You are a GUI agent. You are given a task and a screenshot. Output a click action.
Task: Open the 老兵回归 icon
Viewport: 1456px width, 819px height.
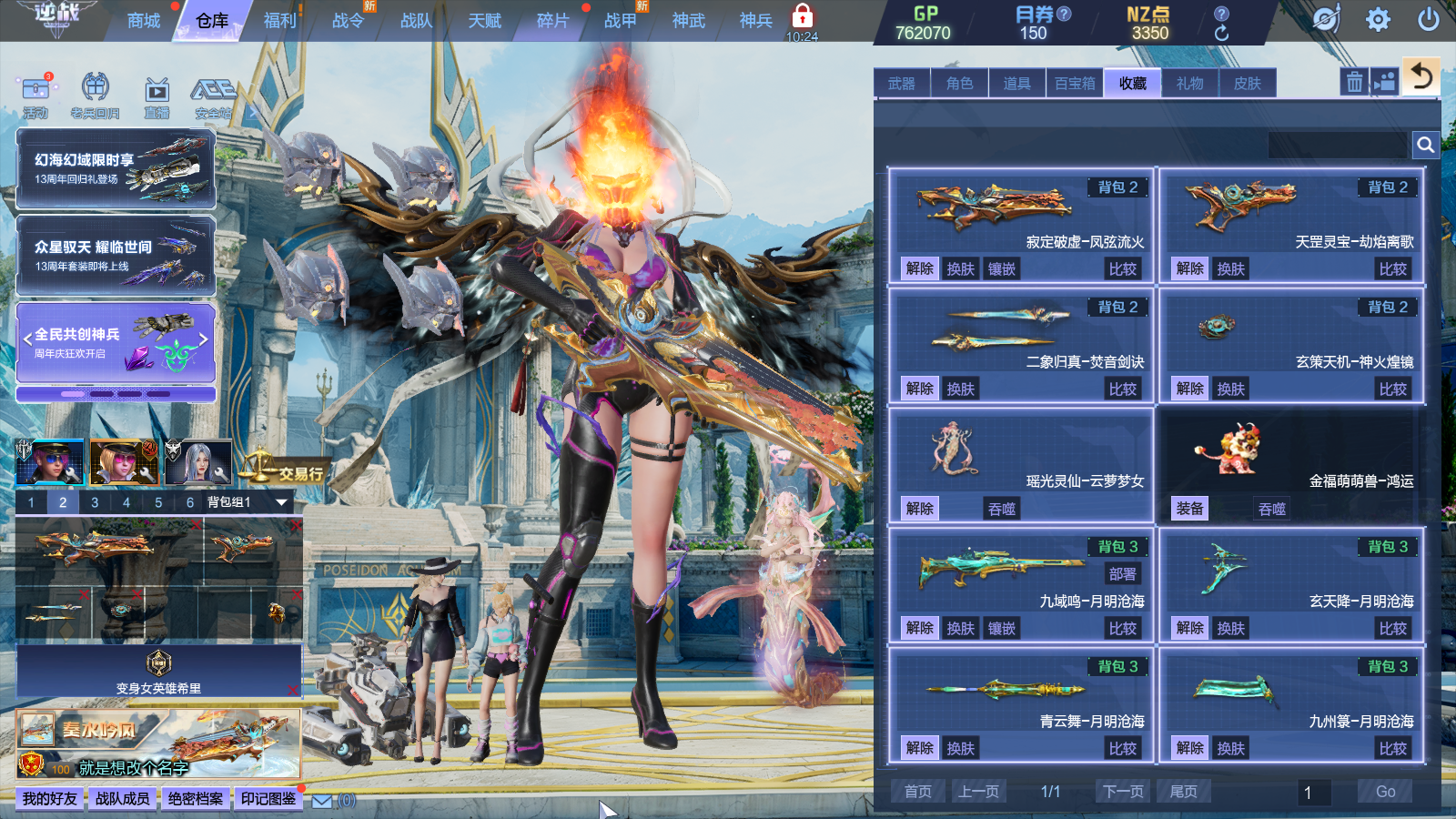click(x=96, y=96)
